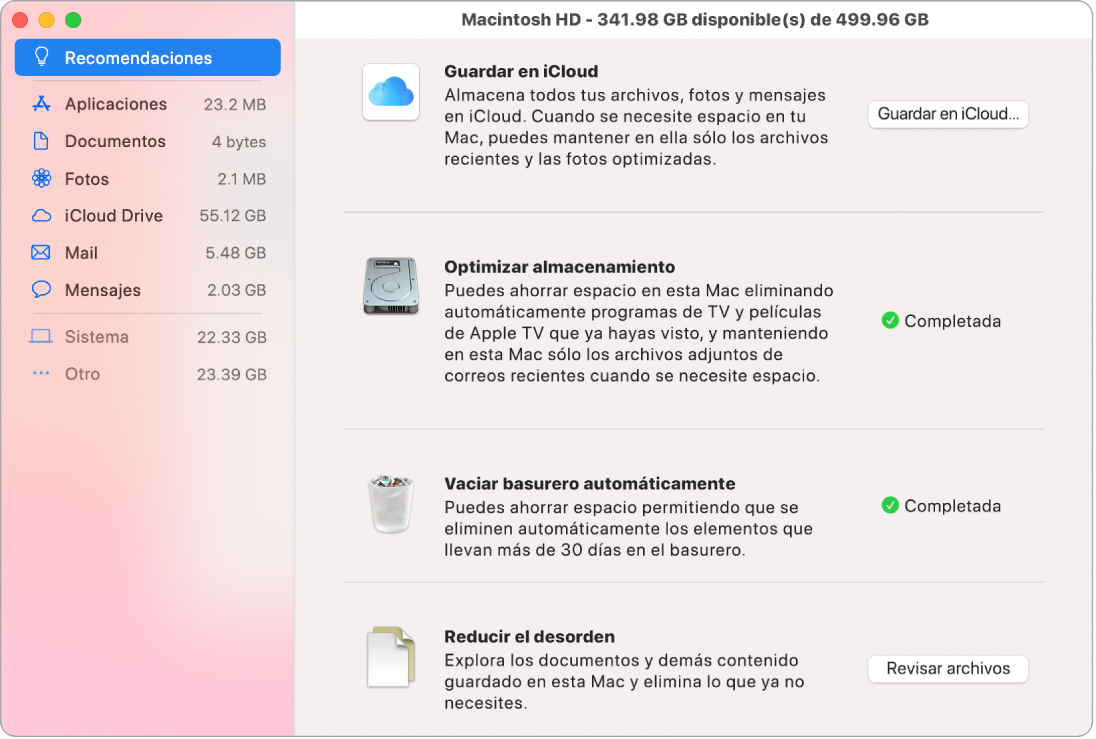Select the Fotos flower icon
Viewport: 1096px width, 739px height.
(x=40, y=178)
